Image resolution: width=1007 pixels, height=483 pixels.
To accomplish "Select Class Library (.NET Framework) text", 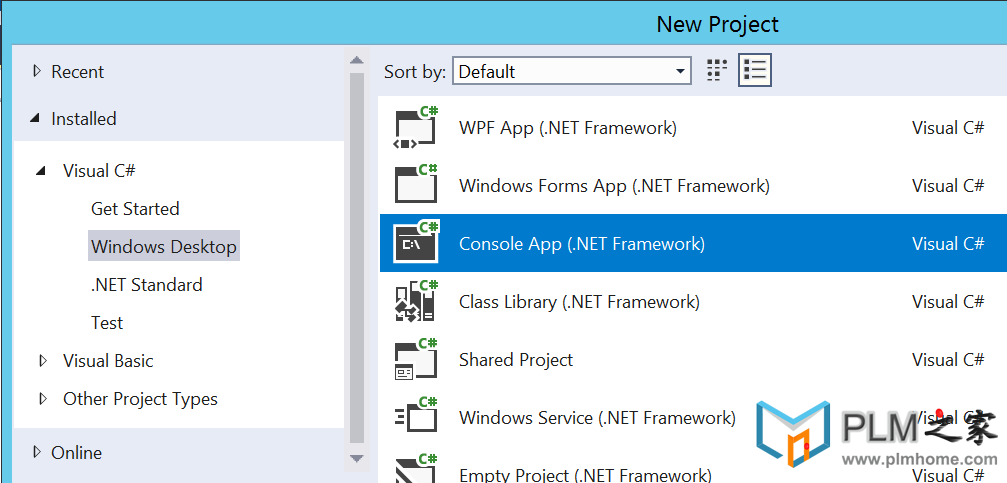I will [579, 302].
